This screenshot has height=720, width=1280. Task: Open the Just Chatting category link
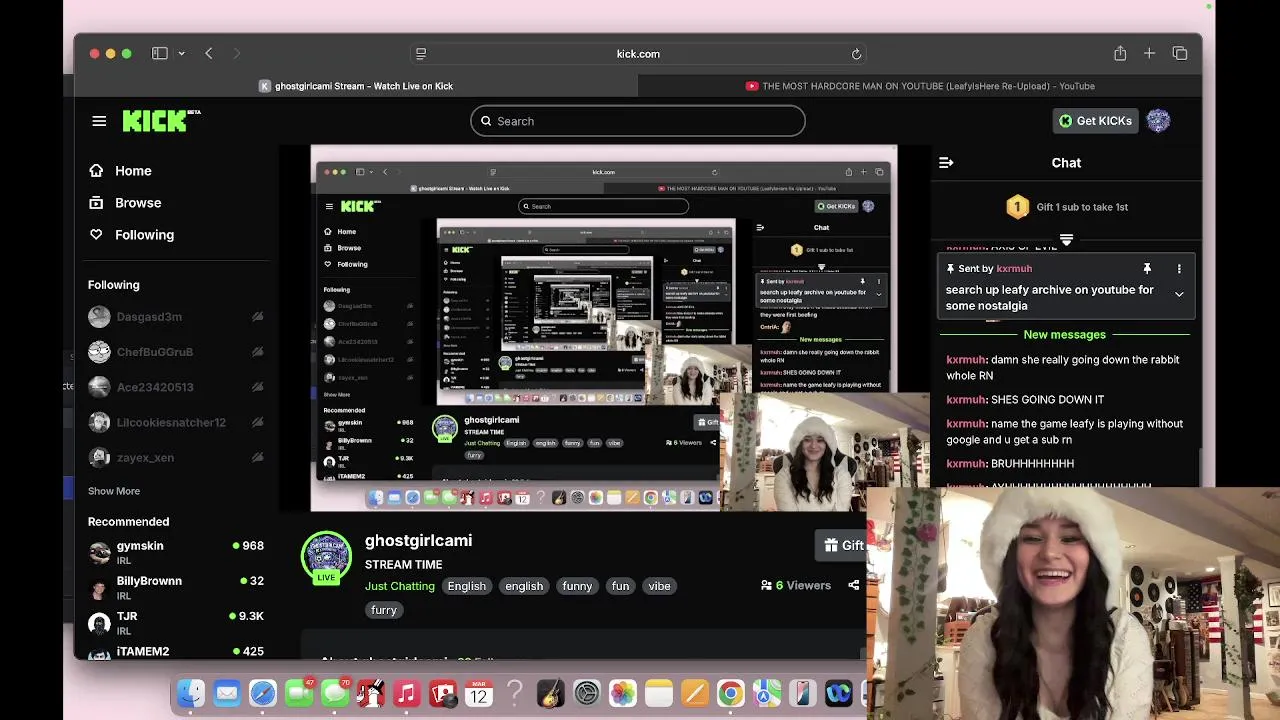[x=400, y=586]
